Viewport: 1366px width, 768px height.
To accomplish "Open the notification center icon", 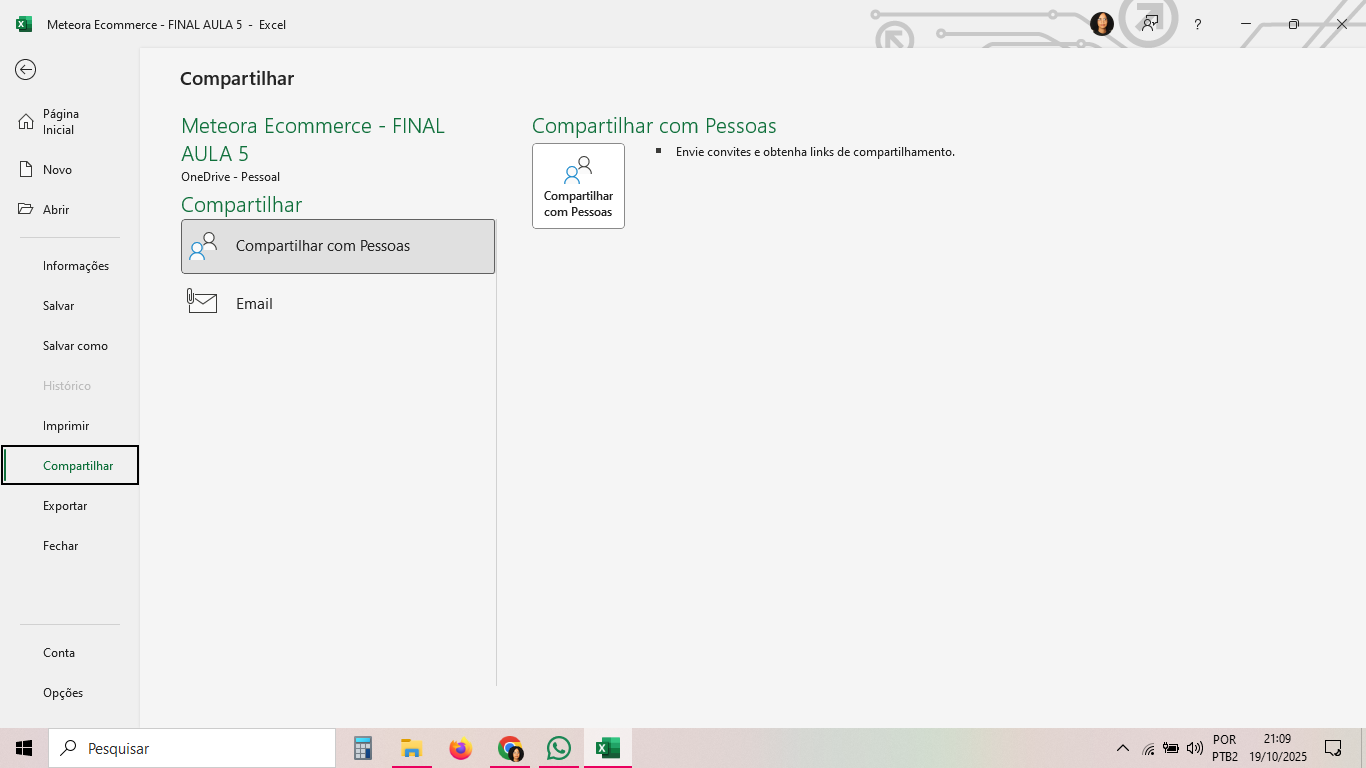I will 1333,748.
